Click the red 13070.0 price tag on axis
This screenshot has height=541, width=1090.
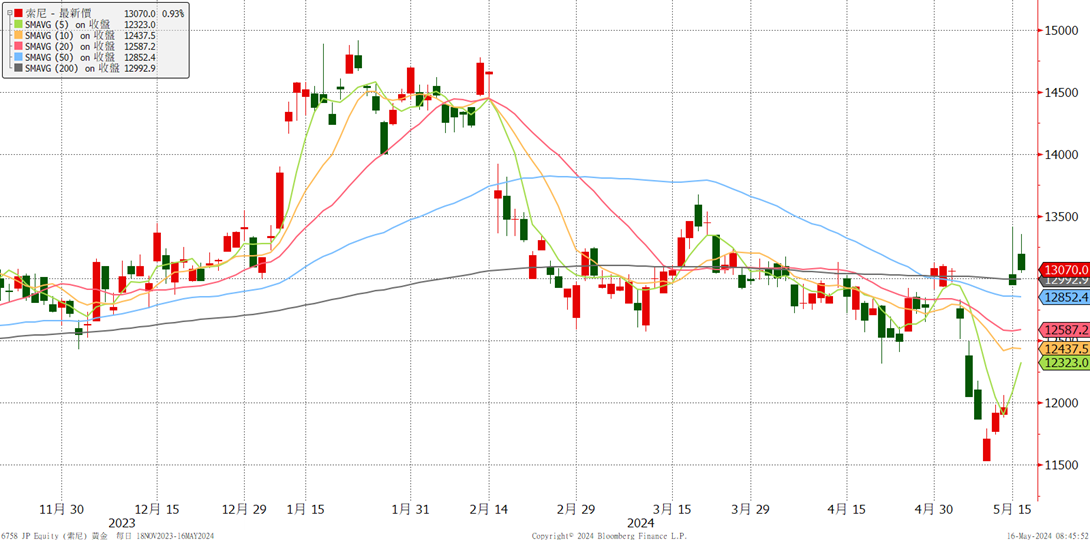pyautogui.click(x=1064, y=270)
